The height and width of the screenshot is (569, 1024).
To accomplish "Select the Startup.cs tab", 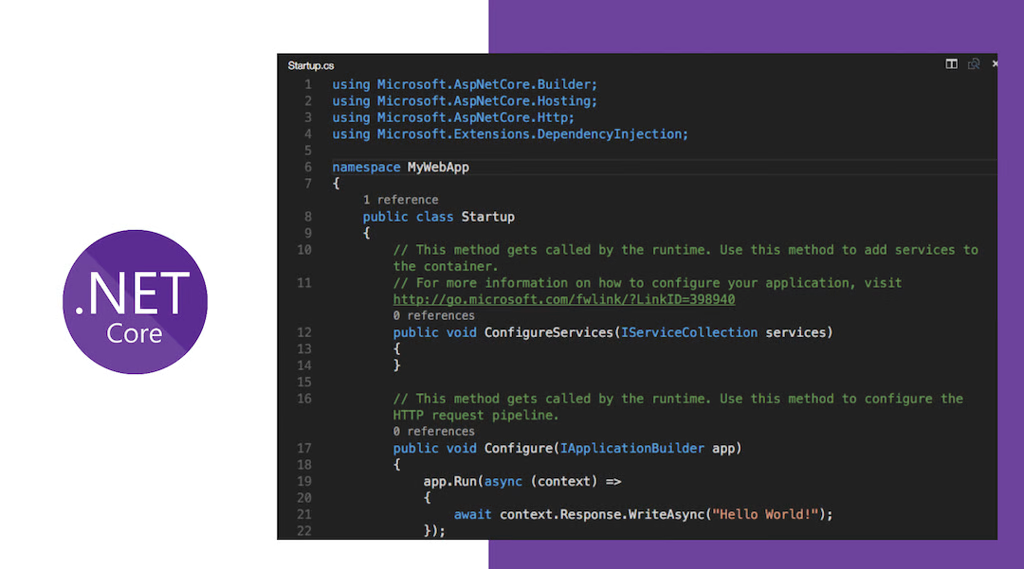I will [x=311, y=66].
